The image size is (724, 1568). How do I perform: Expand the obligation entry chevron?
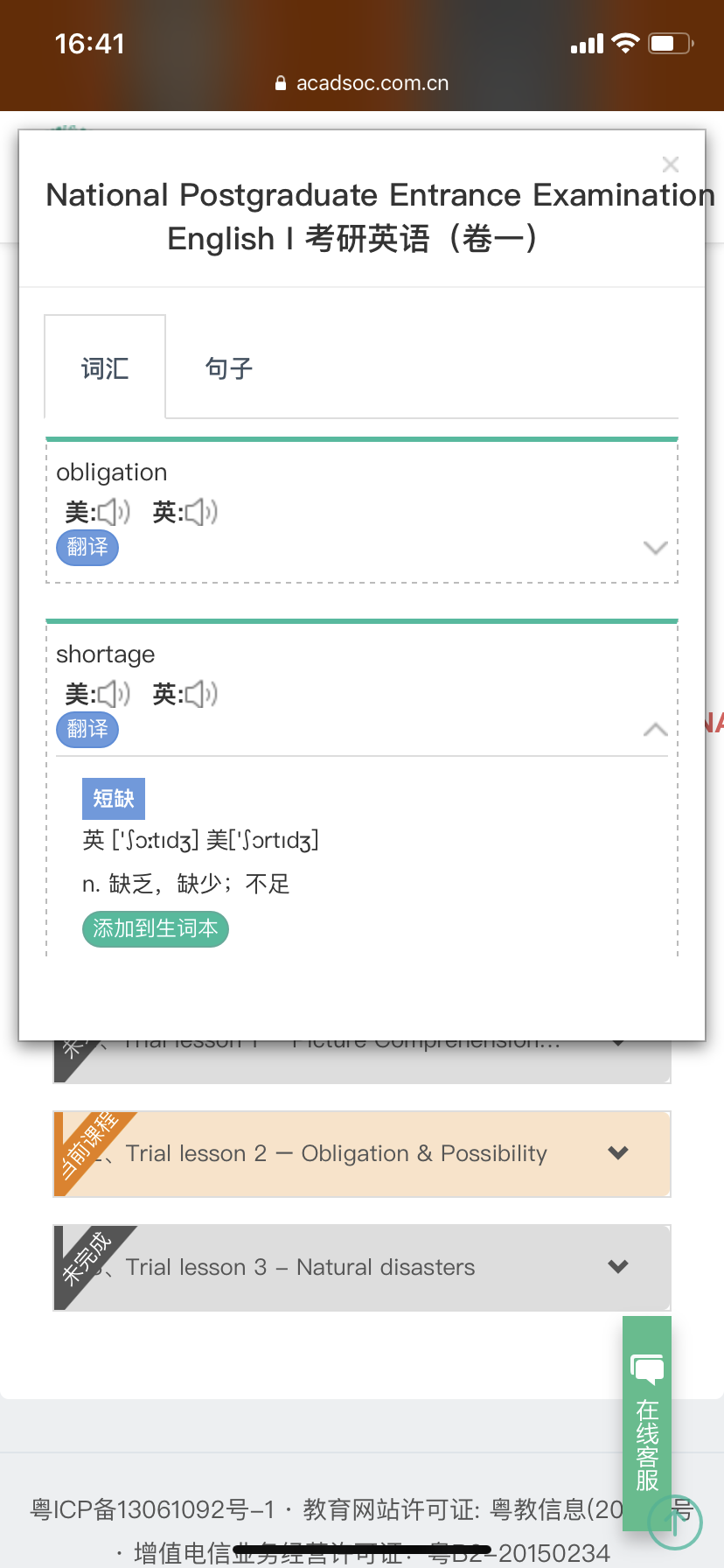[655, 548]
